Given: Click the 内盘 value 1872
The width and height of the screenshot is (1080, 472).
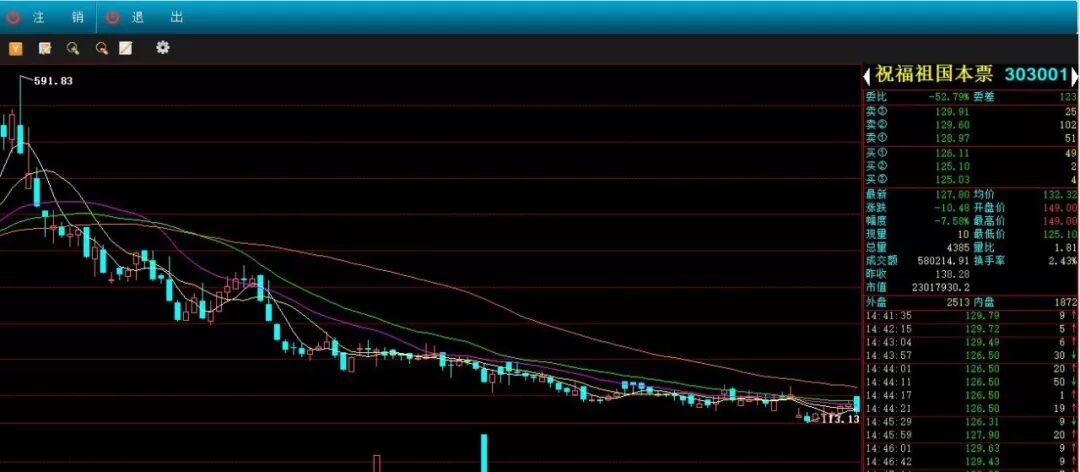Looking at the screenshot, I should tap(1065, 302).
